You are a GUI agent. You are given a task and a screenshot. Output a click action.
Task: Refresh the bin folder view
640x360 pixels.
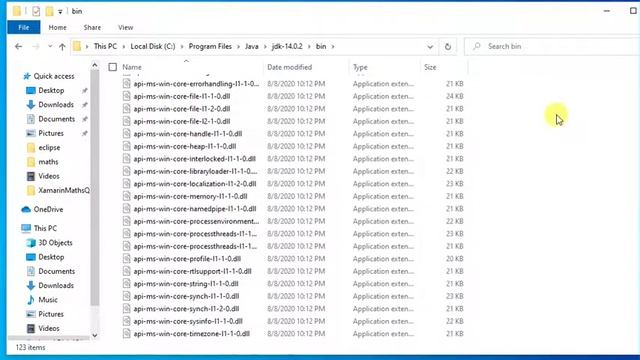click(448, 47)
